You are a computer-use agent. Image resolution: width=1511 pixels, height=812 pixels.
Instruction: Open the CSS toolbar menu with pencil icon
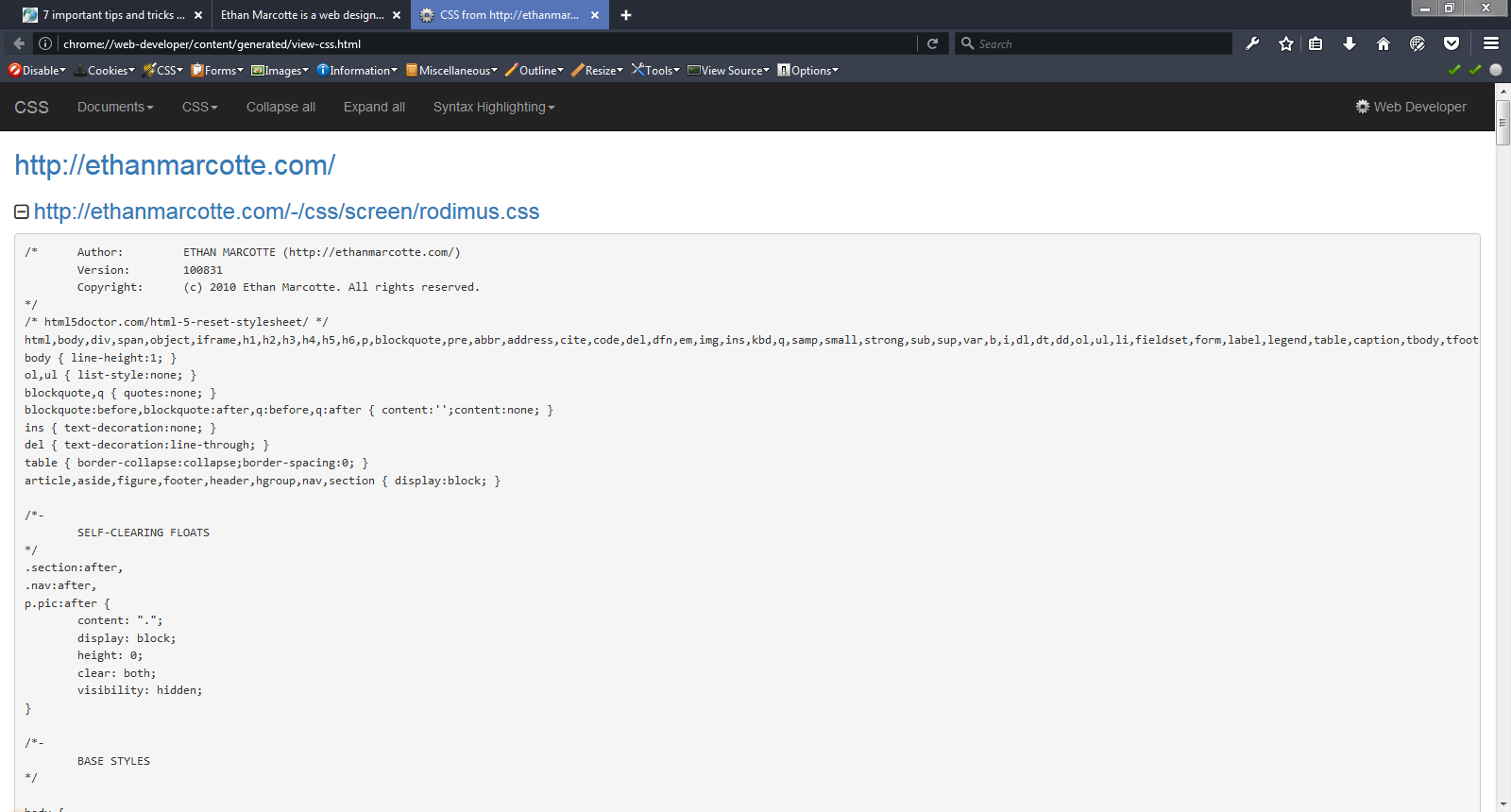163,71
